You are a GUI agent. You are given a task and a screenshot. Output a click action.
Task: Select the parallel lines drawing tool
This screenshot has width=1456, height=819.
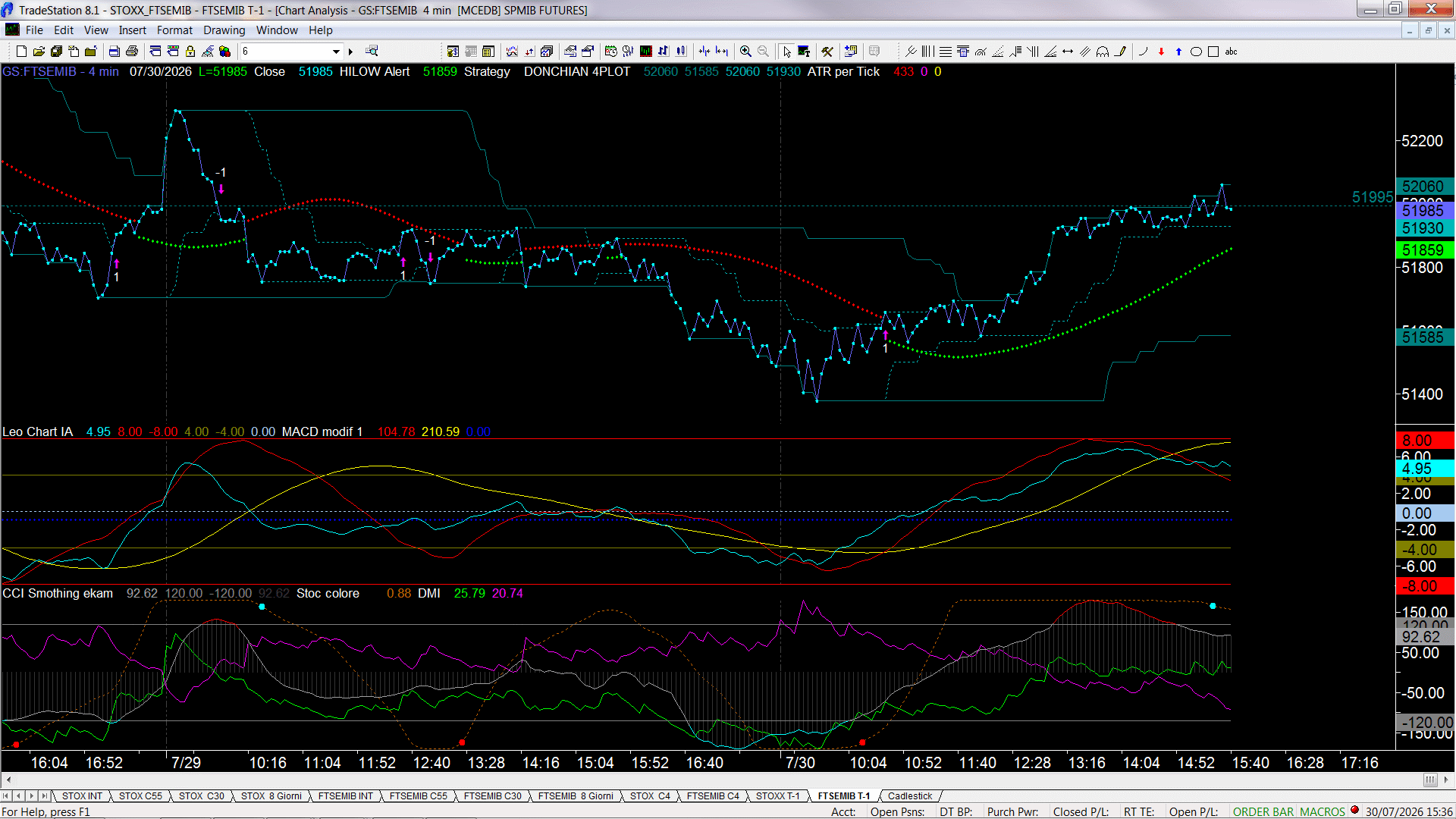(1085, 52)
